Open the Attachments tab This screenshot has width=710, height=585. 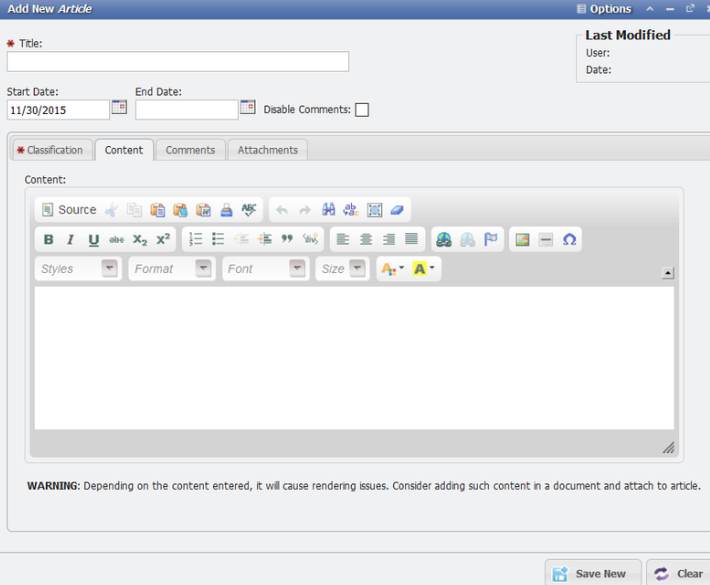point(267,150)
